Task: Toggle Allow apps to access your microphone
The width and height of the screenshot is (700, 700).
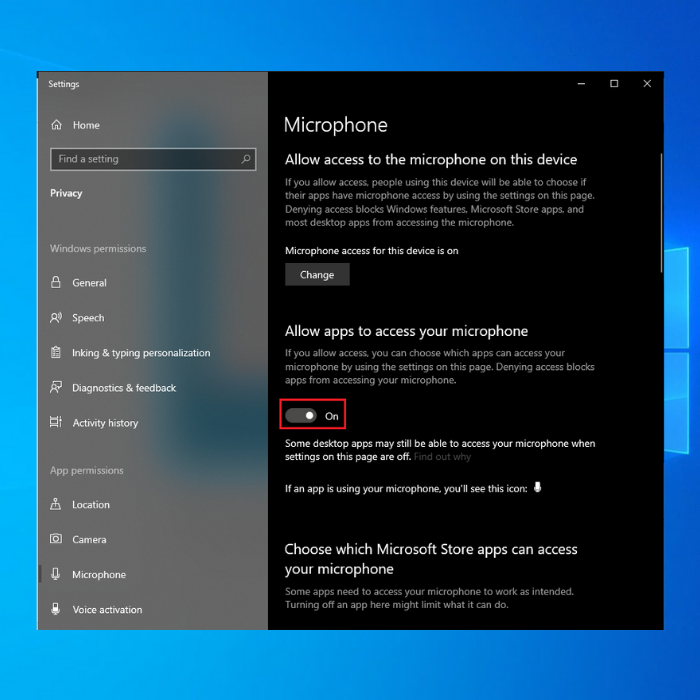Action: pyautogui.click(x=301, y=416)
